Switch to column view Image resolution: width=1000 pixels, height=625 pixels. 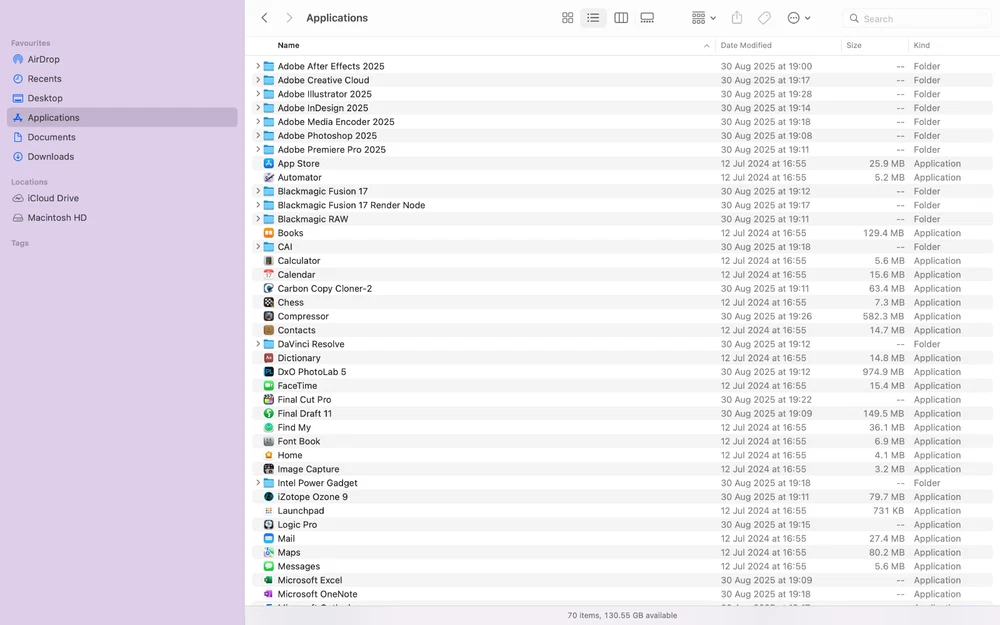pyautogui.click(x=621, y=18)
